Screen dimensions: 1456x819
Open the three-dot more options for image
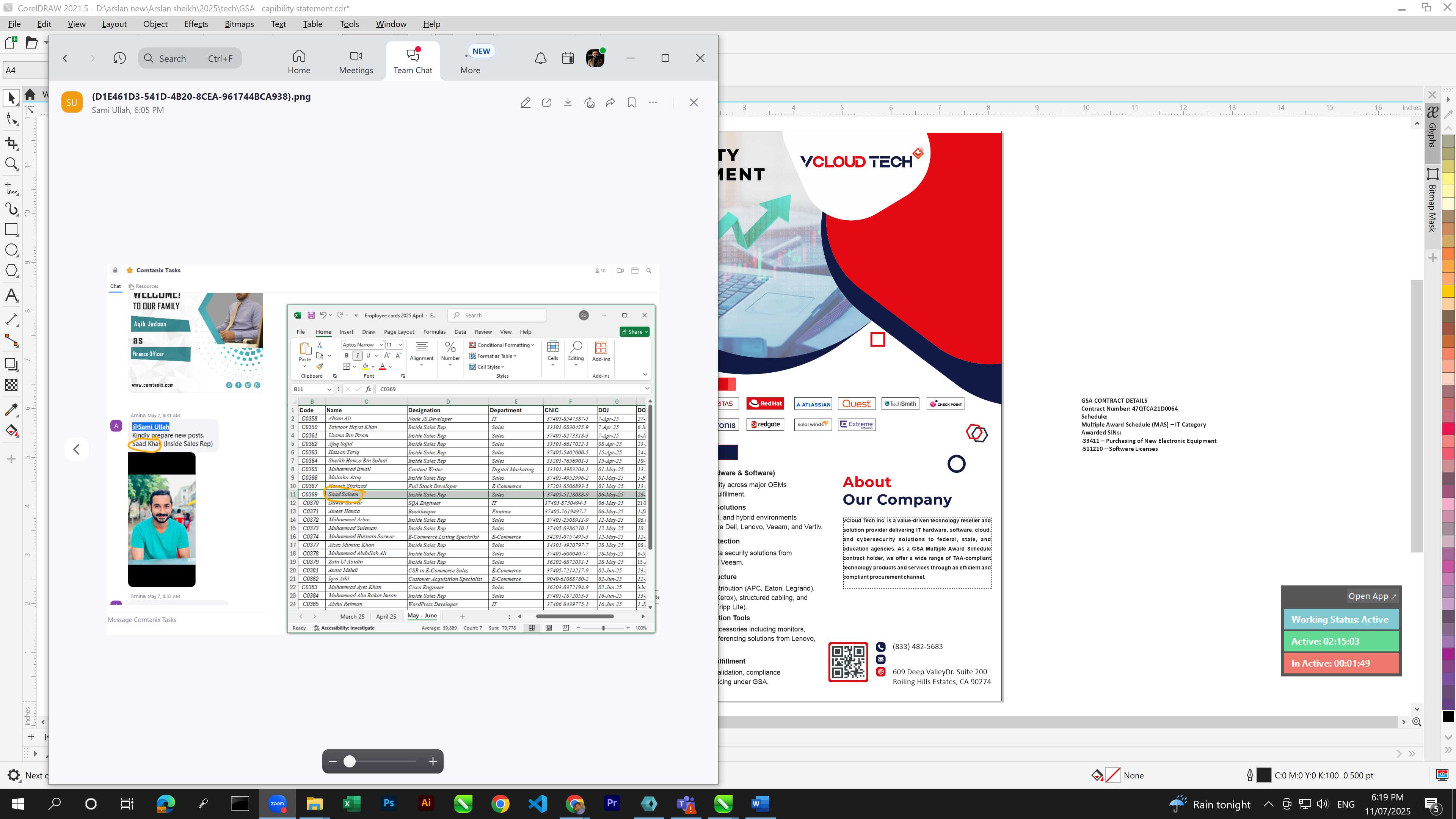tap(653, 102)
